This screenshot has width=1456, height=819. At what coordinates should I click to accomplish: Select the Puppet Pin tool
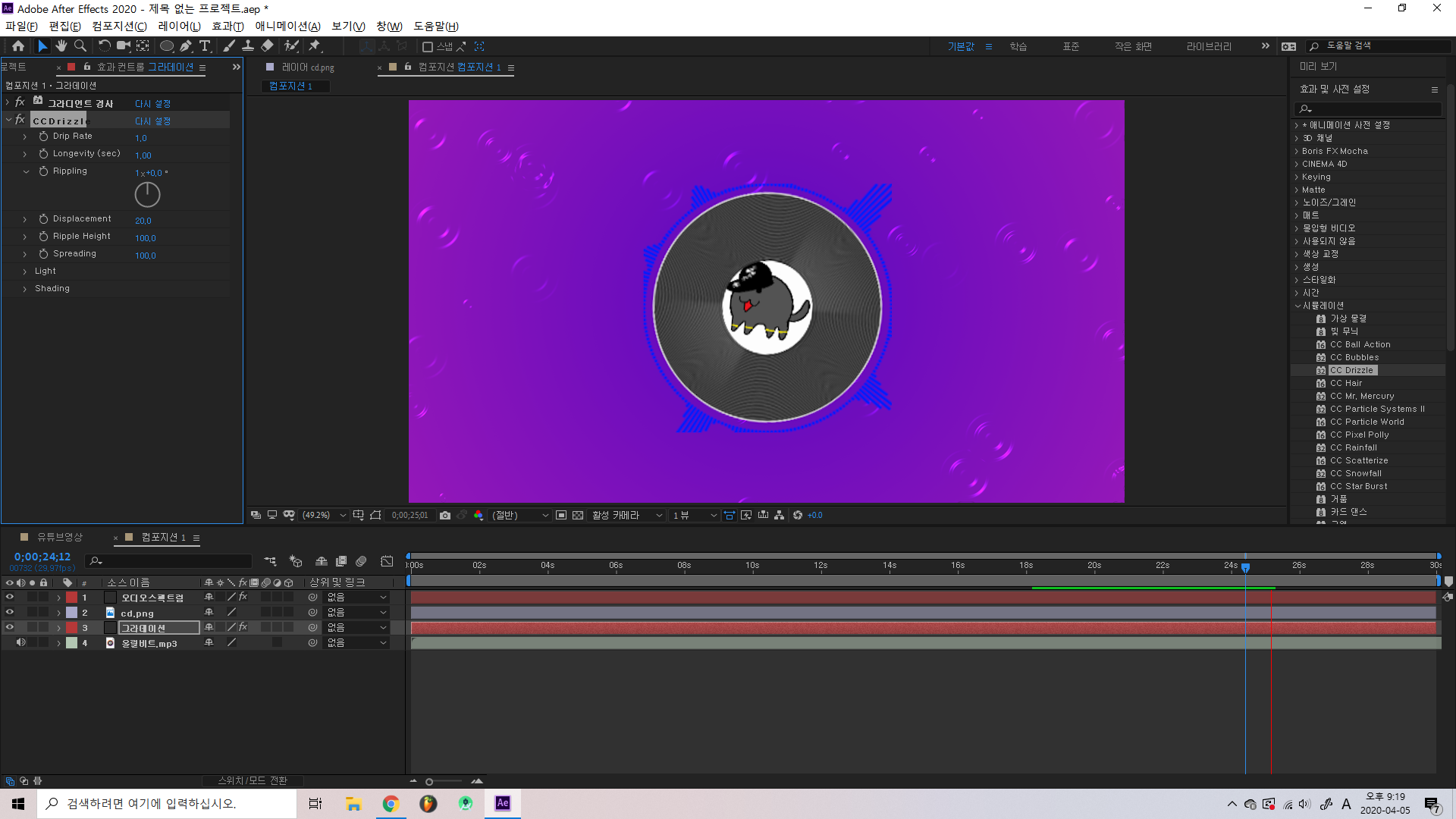click(x=315, y=46)
